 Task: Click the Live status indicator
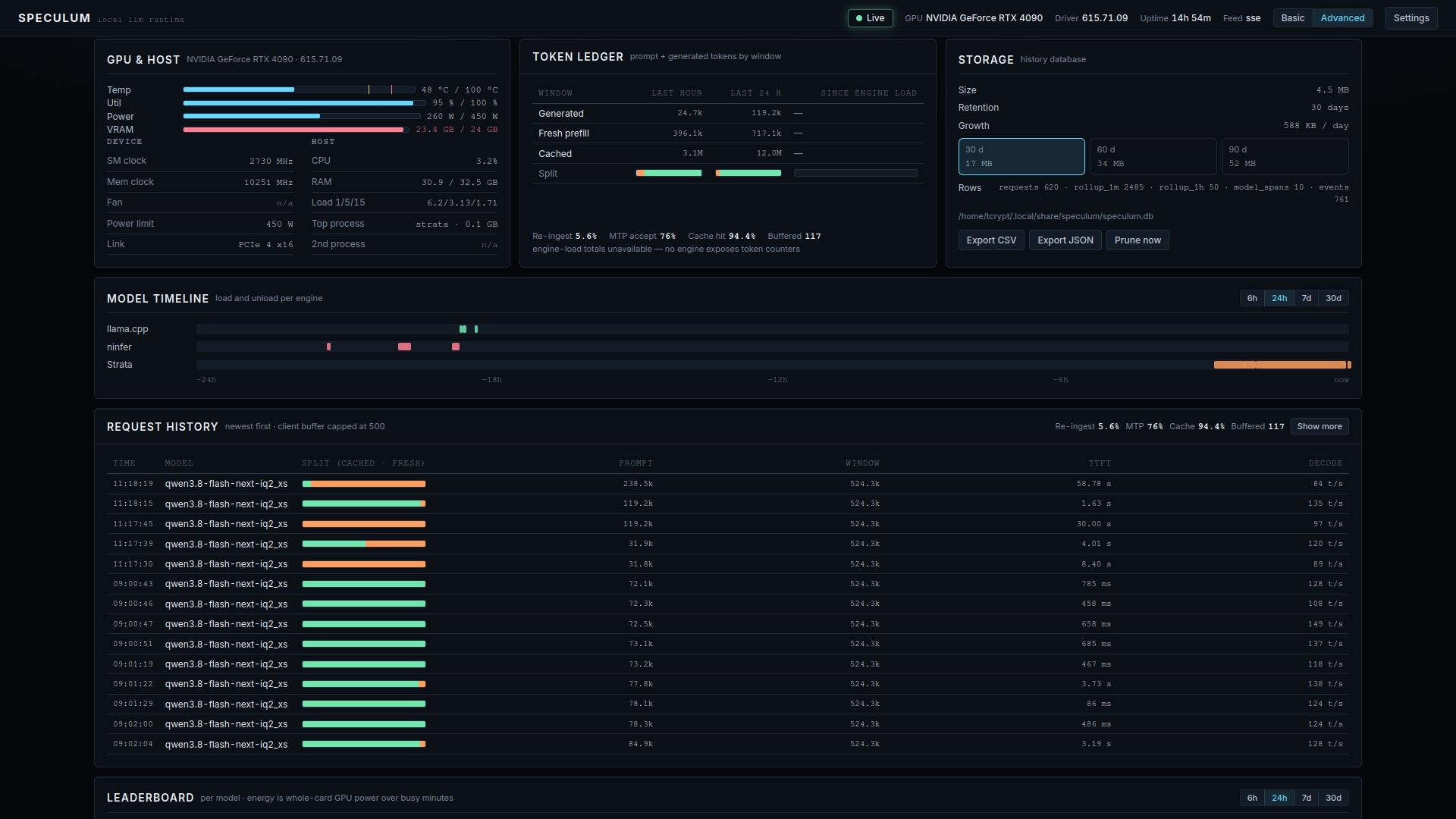[870, 18]
